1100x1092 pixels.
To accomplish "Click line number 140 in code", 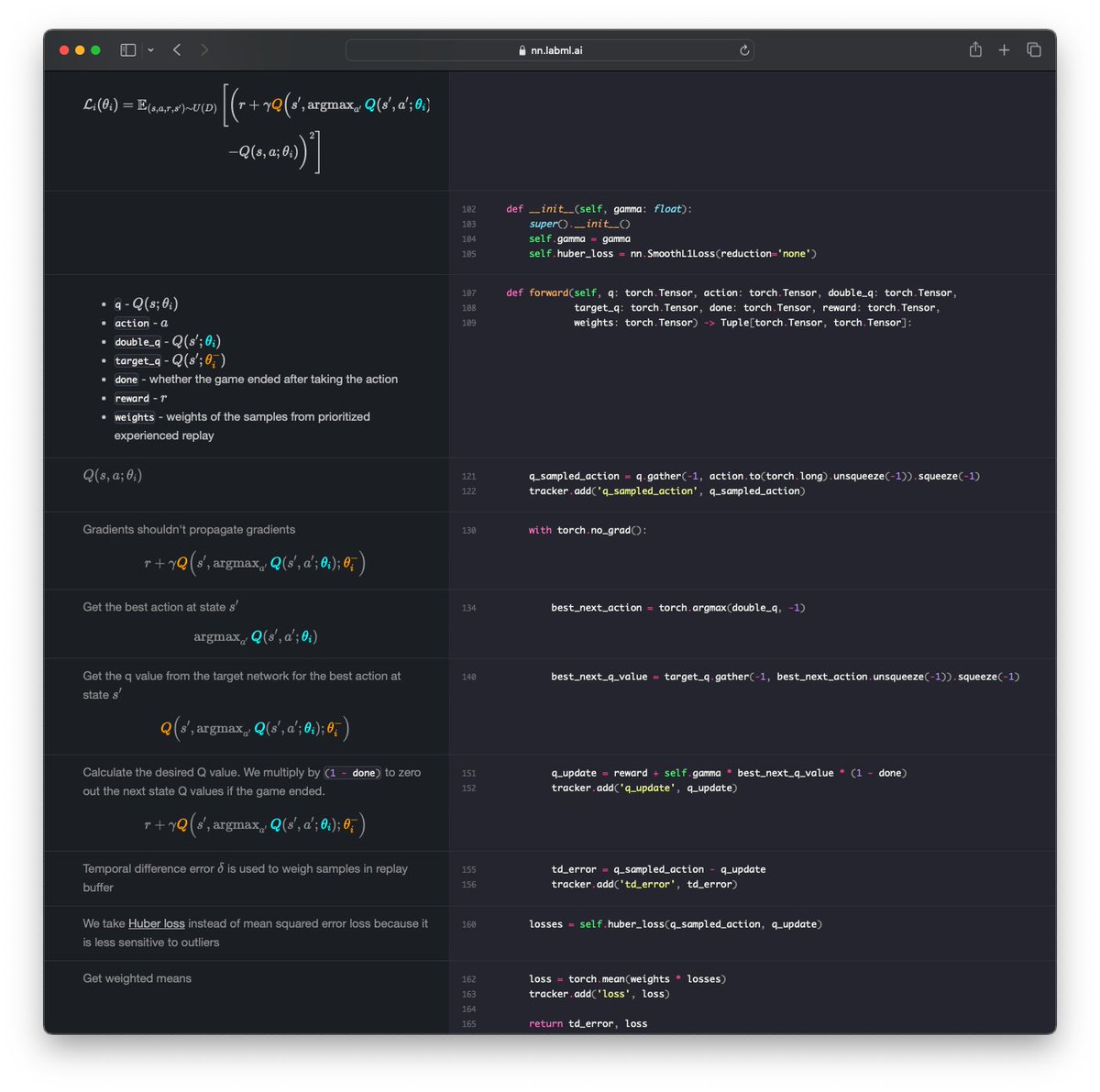I will click(468, 677).
